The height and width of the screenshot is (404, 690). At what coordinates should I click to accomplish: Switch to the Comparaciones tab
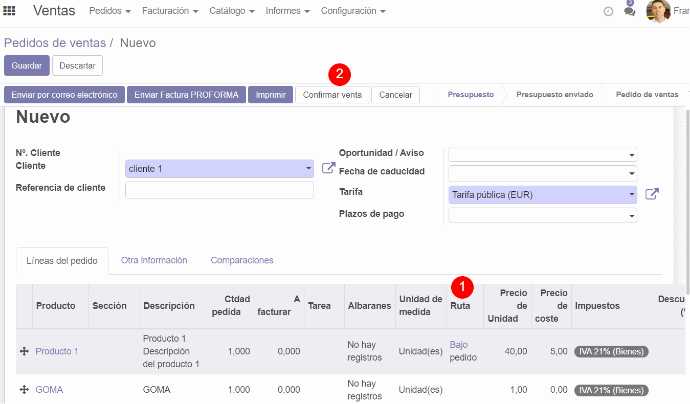pos(241,260)
